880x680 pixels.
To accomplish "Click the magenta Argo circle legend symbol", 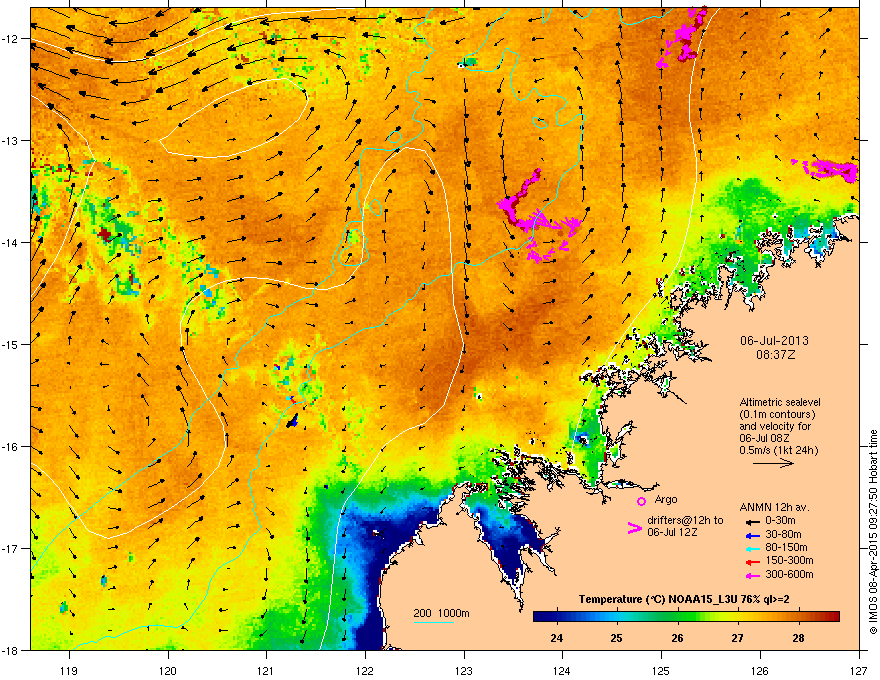I will click(x=641, y=501).
